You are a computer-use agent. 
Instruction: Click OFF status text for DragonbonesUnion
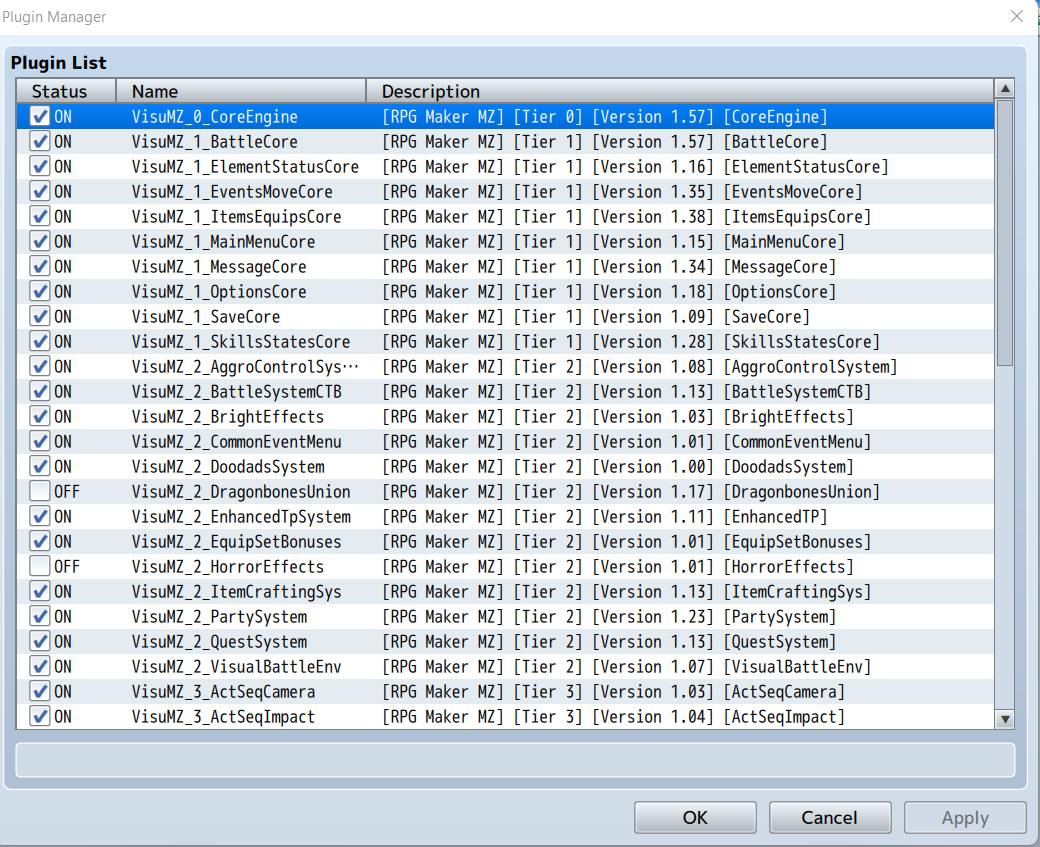tap(67, 491)
